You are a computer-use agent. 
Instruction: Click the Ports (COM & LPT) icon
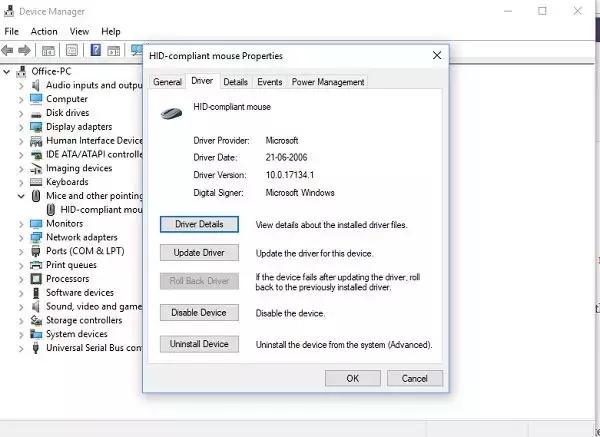click(x=36, y=251)
